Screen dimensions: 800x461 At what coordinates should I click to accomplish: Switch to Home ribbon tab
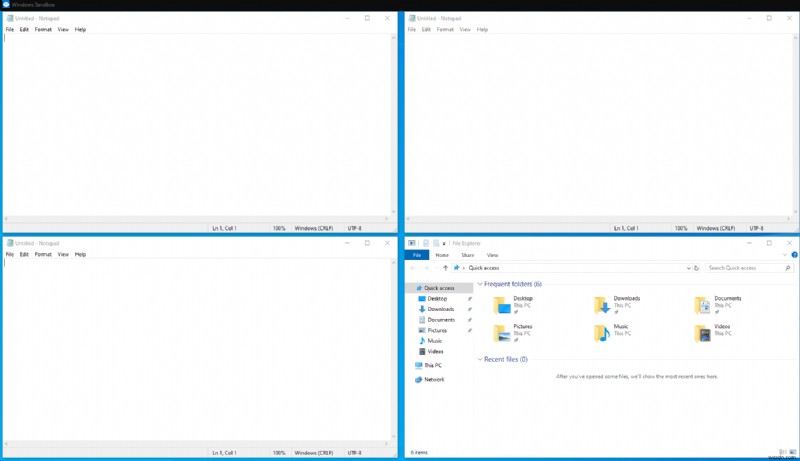(x=442, y=255)
